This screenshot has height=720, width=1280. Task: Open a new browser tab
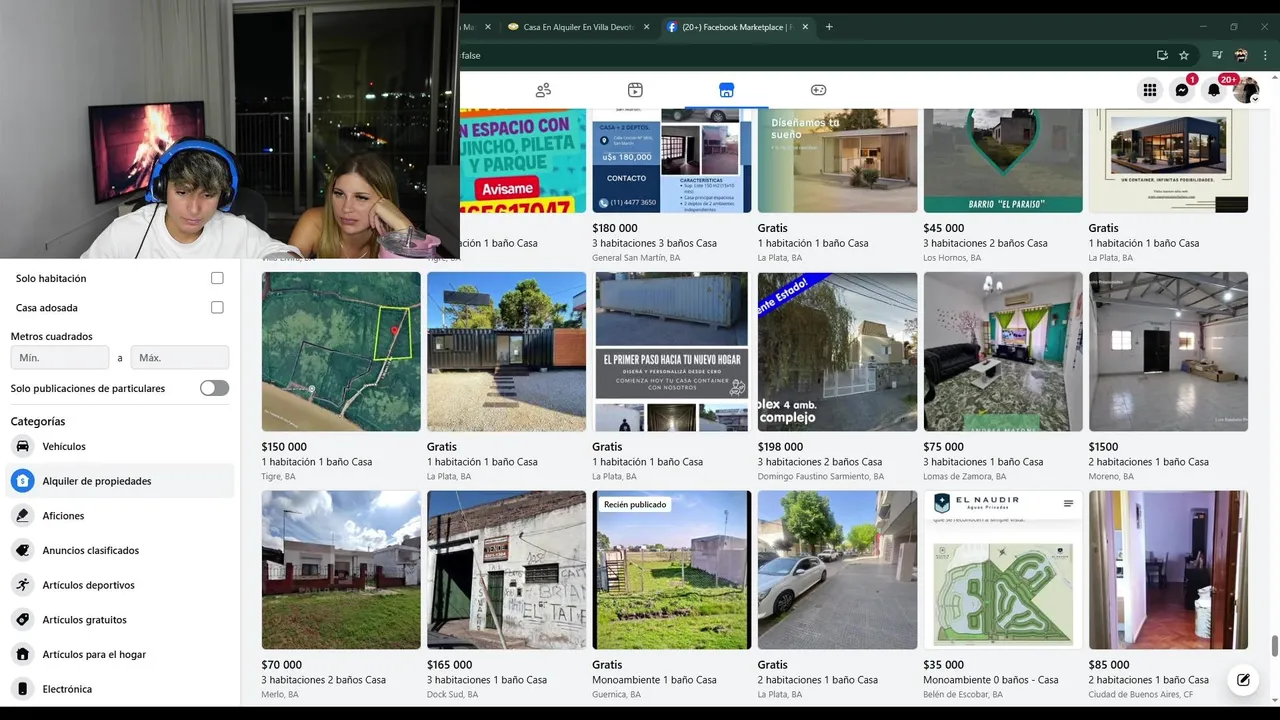tap(829, 27)
